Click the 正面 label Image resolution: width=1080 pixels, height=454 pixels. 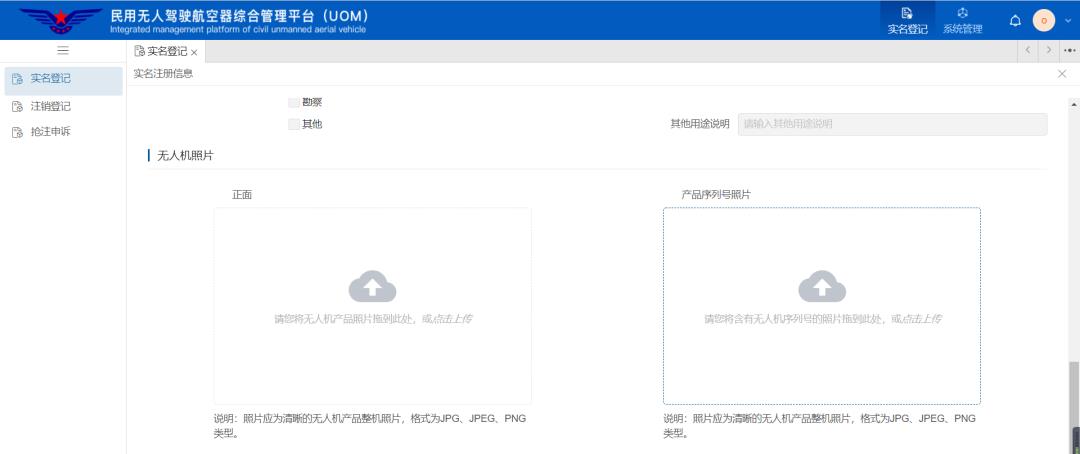242,195
